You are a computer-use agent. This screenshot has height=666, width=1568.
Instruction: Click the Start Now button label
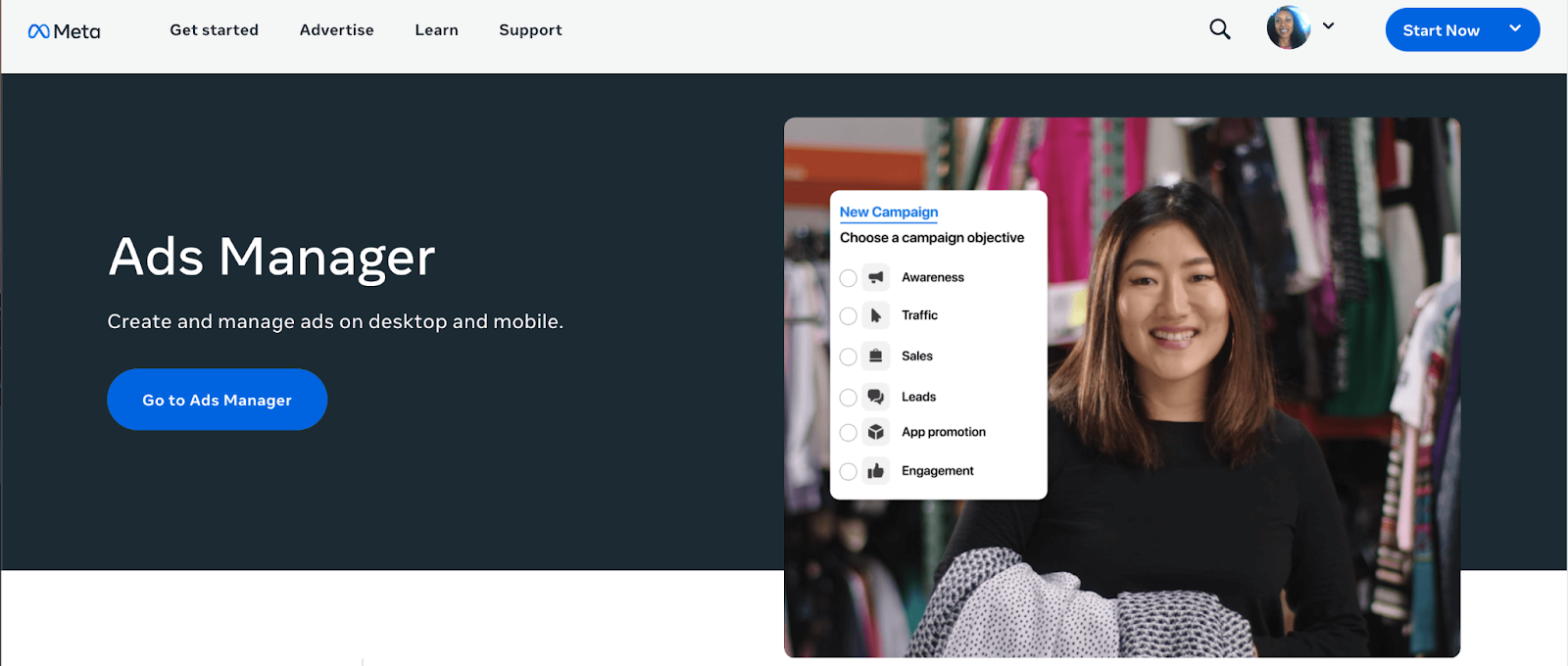click(x=1441, y=30)
